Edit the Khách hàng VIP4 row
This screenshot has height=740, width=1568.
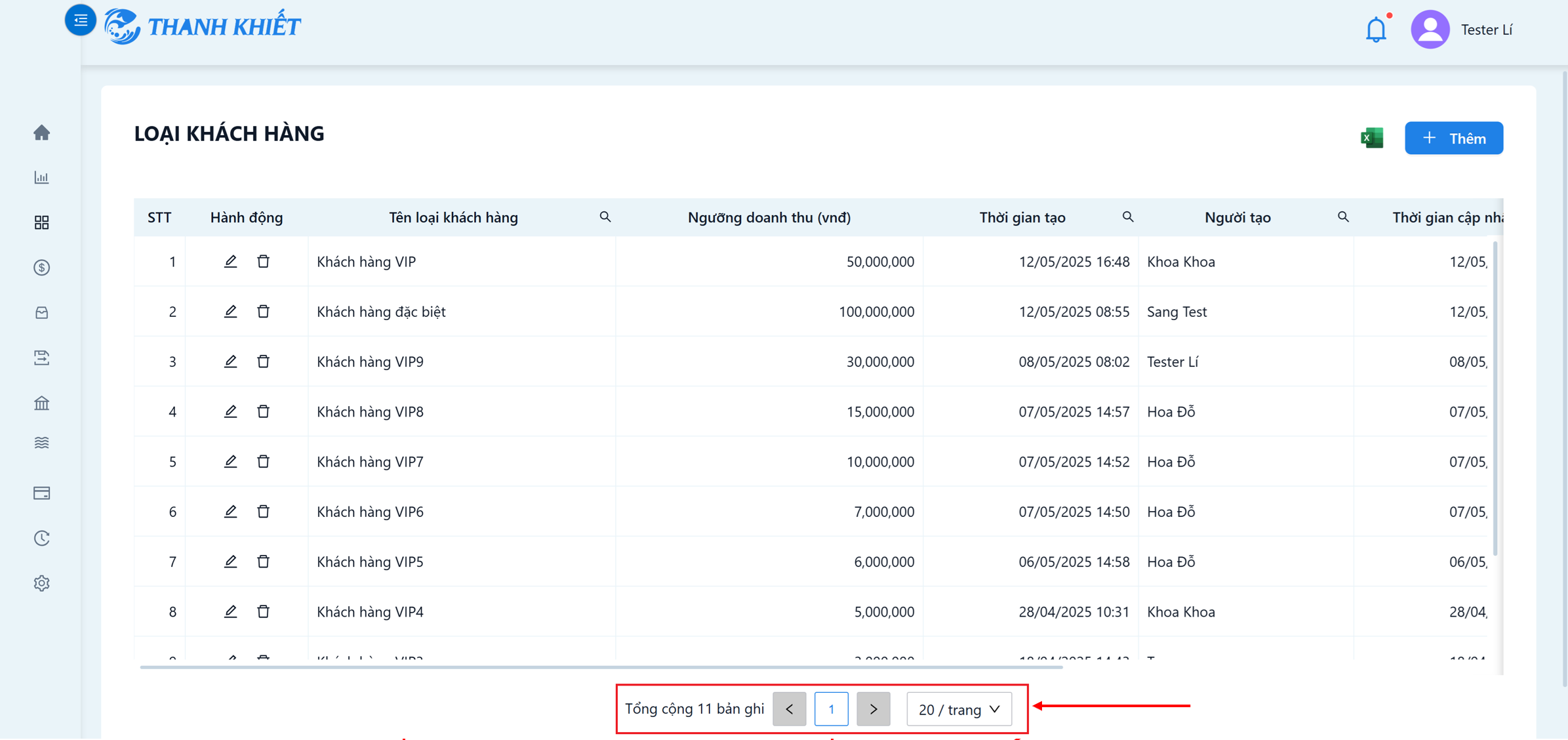(230, 611)
